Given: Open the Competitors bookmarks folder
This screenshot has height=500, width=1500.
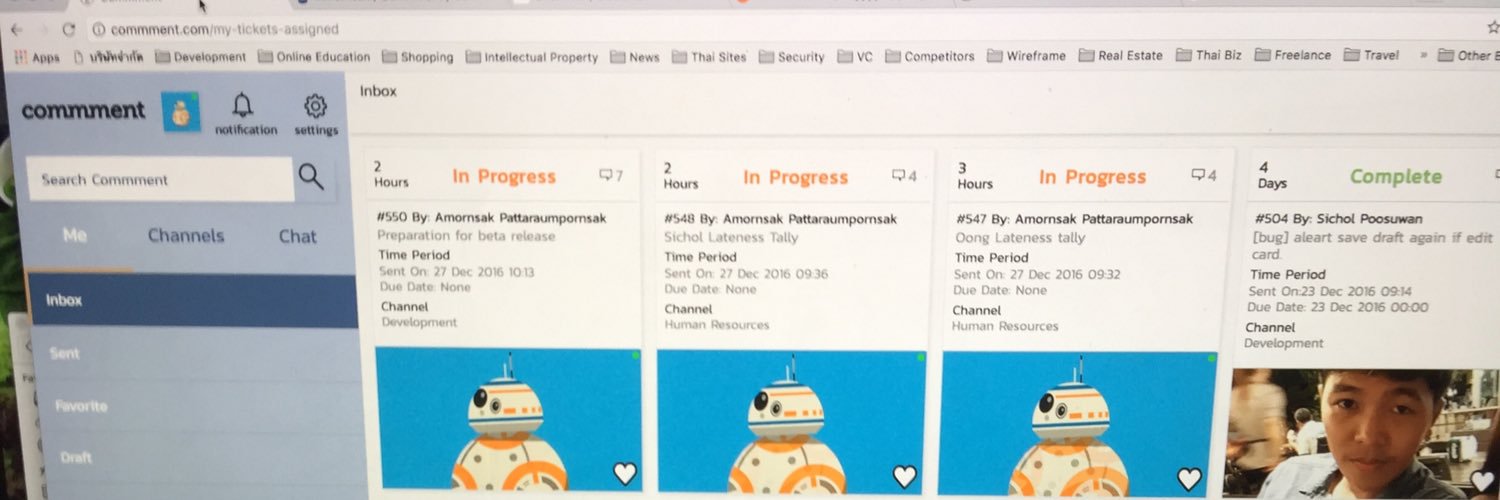Looking at the screenshot, I should pos(929,57).
